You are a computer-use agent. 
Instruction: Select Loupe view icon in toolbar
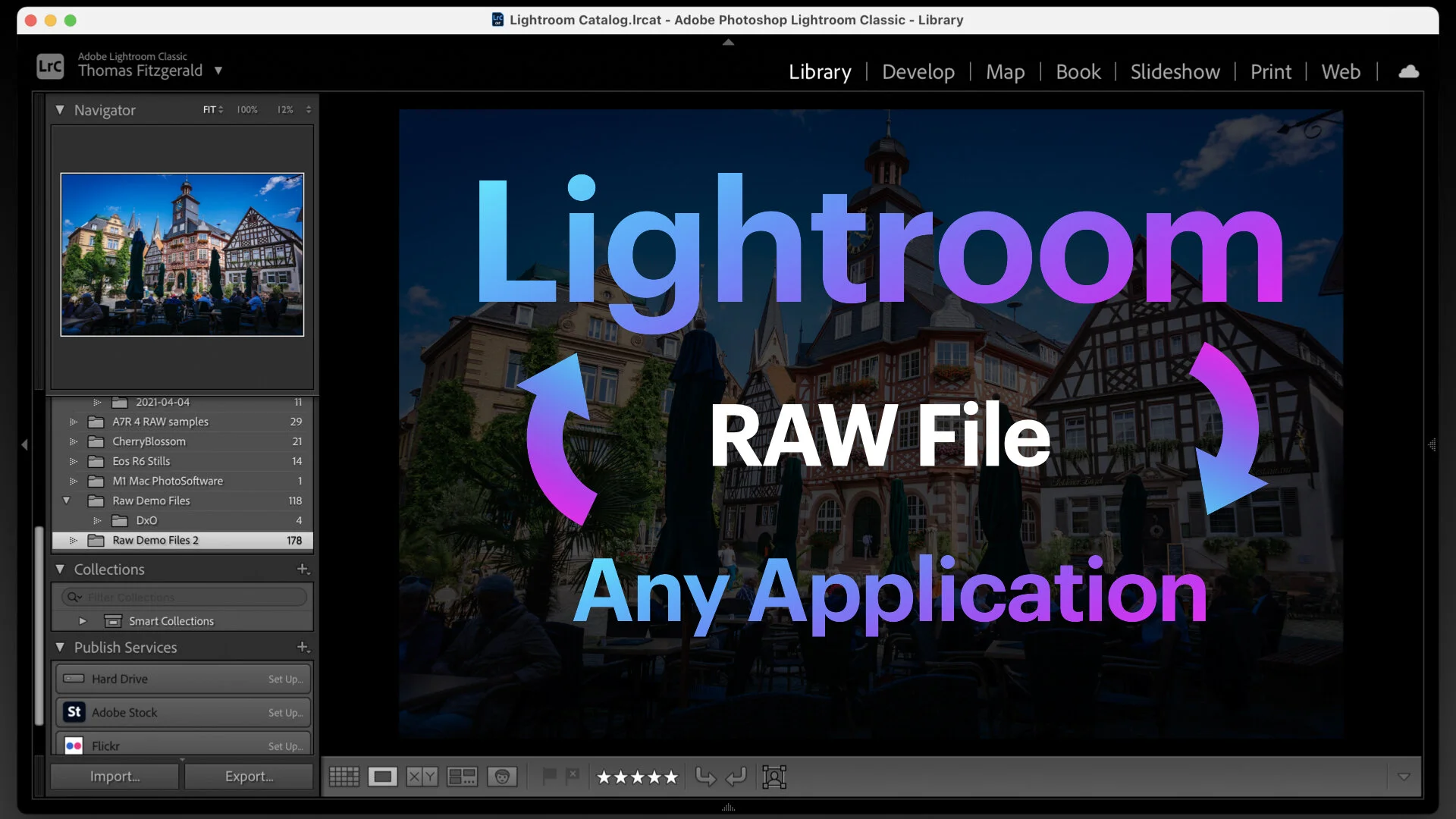pyautogui.click(x=383, y=777)
